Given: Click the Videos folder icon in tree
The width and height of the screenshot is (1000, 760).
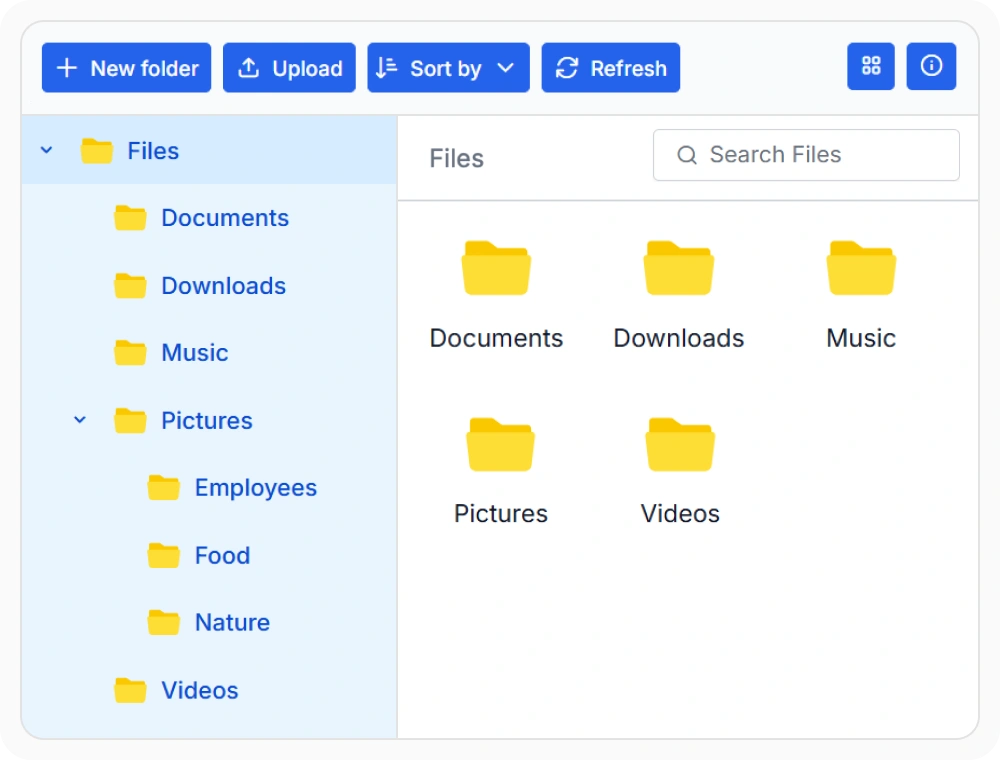Looking at the screenshot, I should click(x=130, y=689).
